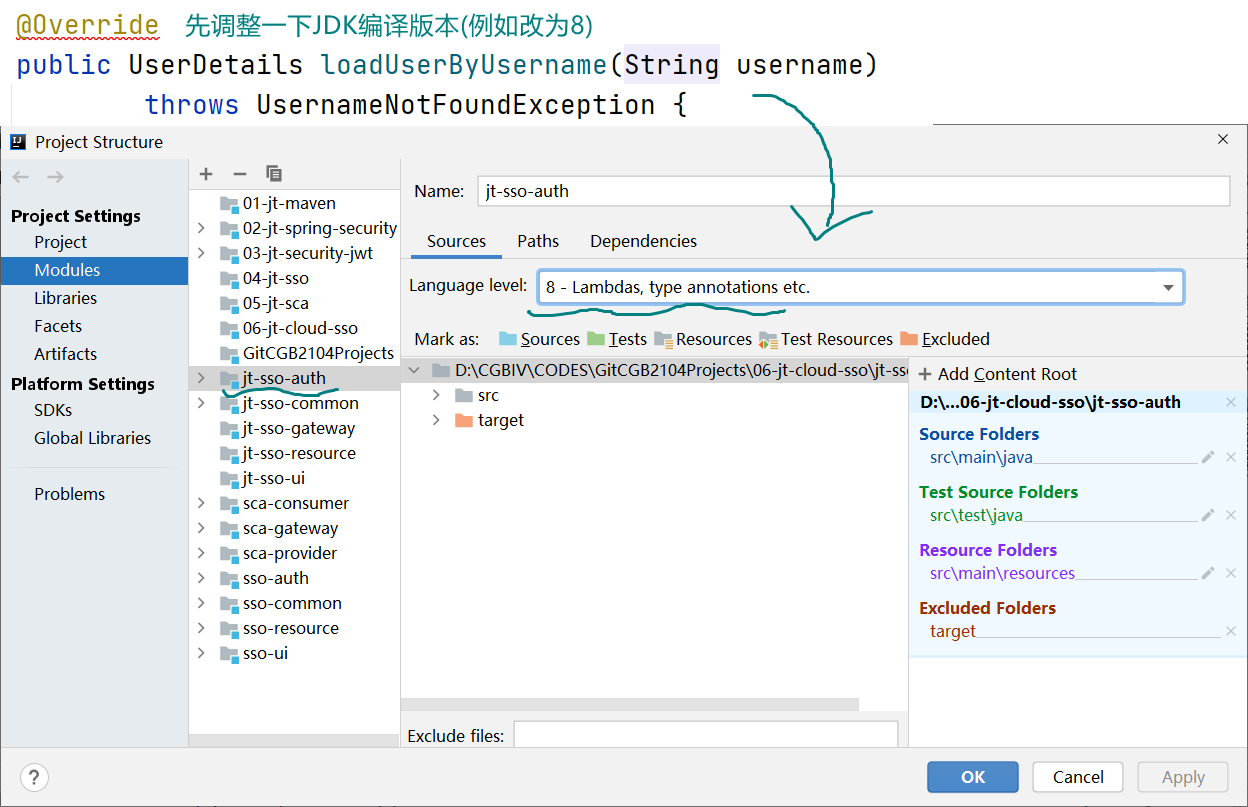Expand the jt-sso-auth module node

[201, 378]
